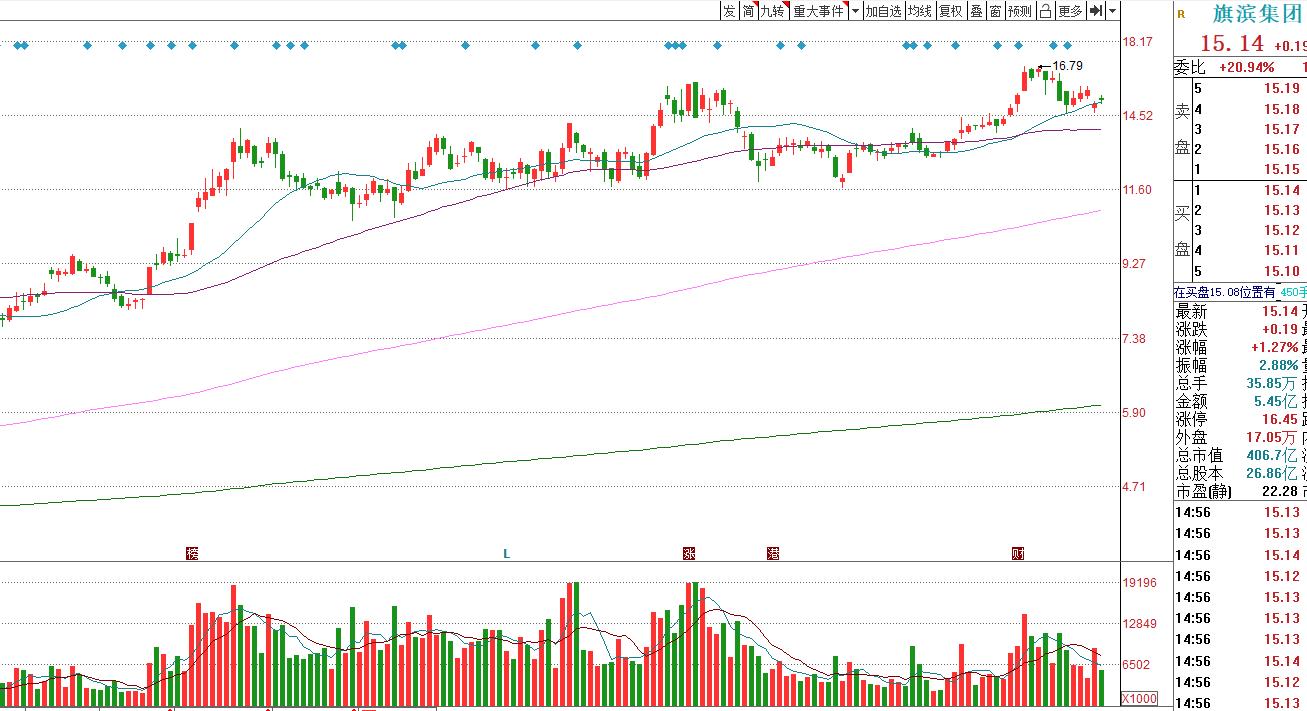1307x711 pixels.
Task: Click the 窗 multi-window button
Action: (x=995, y=11)
